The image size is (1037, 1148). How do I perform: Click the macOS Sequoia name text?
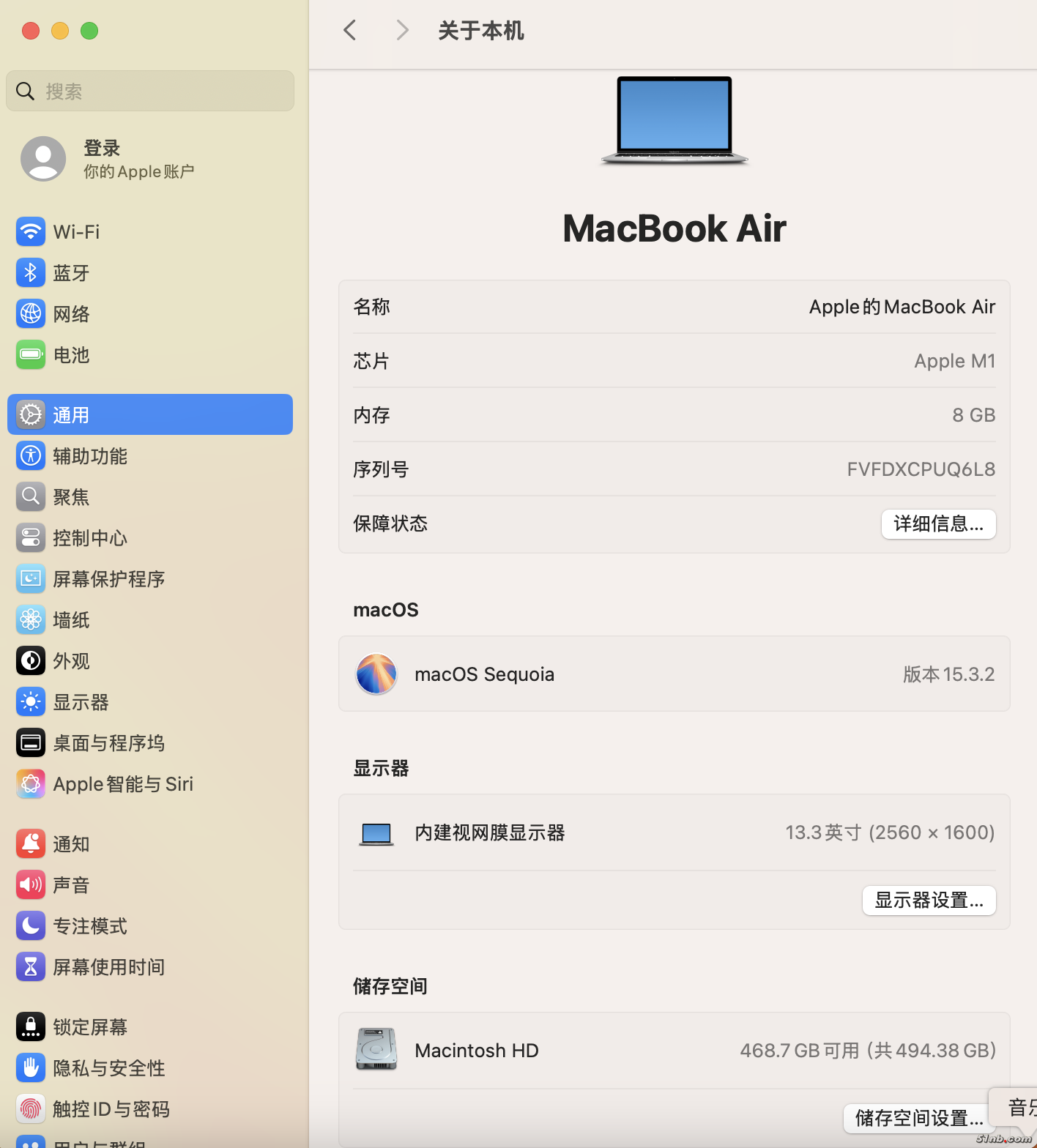(x=484, y=674)
